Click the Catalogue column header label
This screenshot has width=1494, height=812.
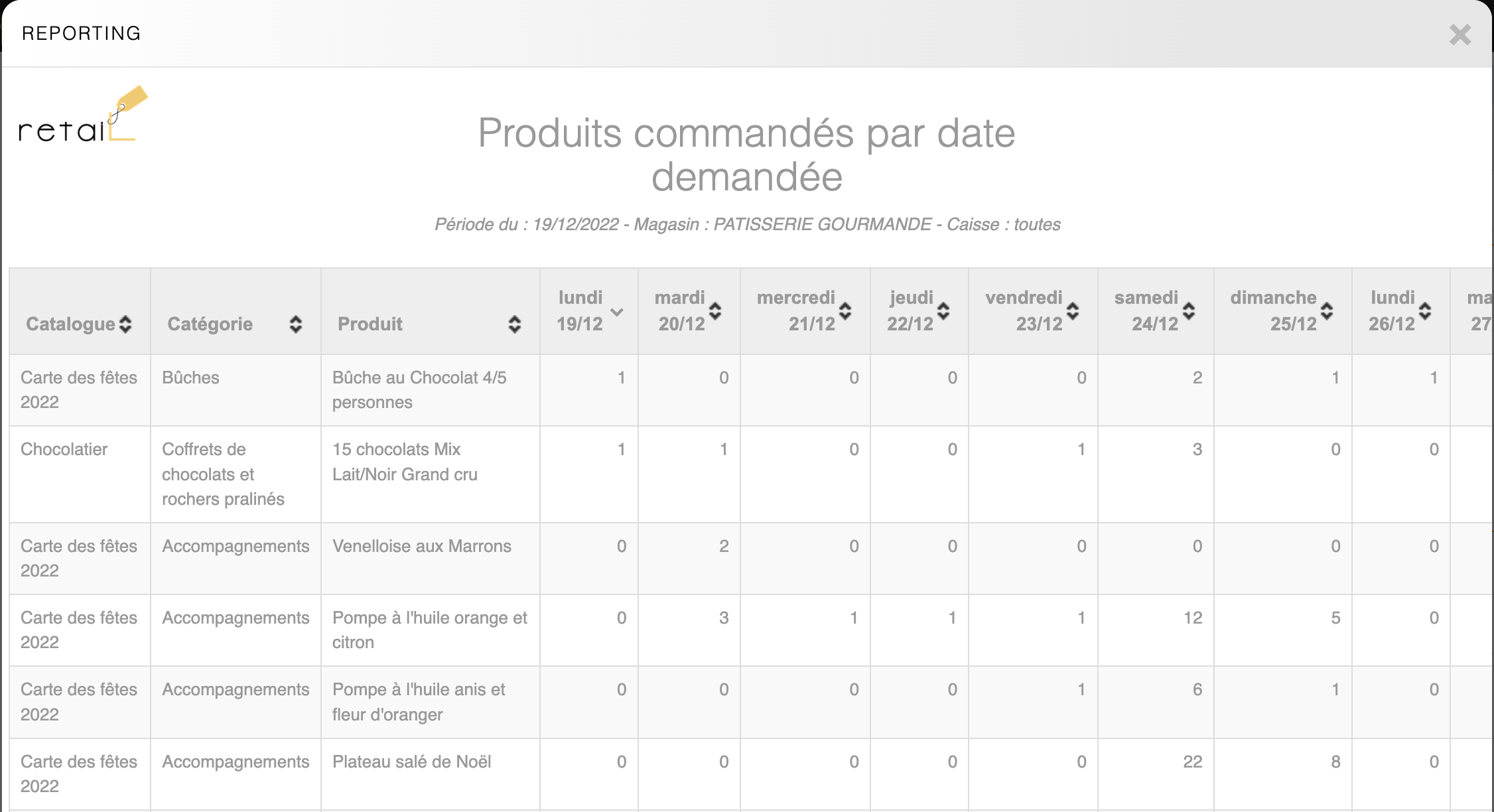coord(70,324)
